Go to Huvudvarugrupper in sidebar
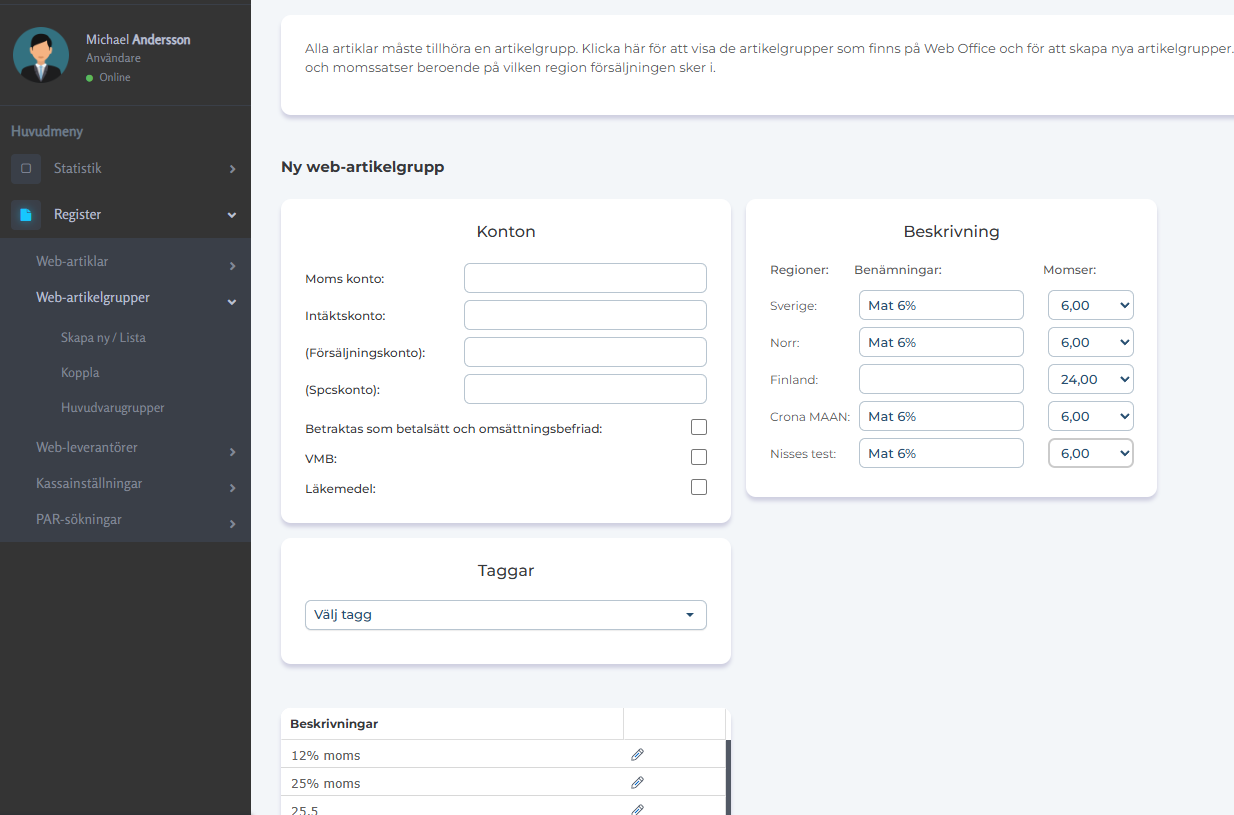The height and width of the screenshot is (815, 1234). [x=112, y=408]
